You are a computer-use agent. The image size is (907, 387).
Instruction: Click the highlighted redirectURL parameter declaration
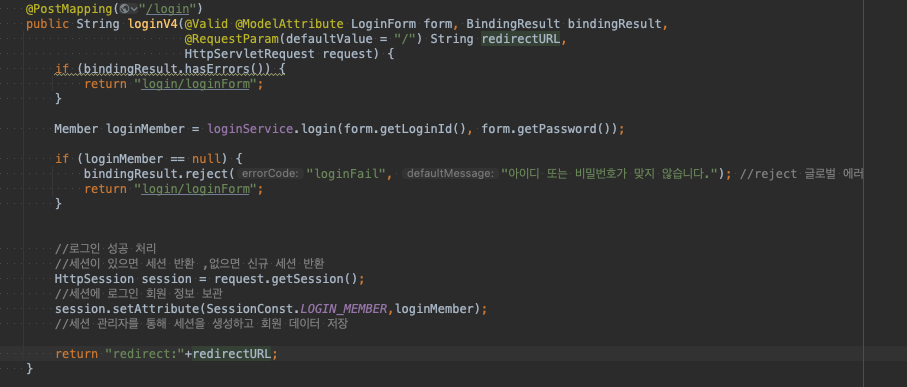pos(521,39)
